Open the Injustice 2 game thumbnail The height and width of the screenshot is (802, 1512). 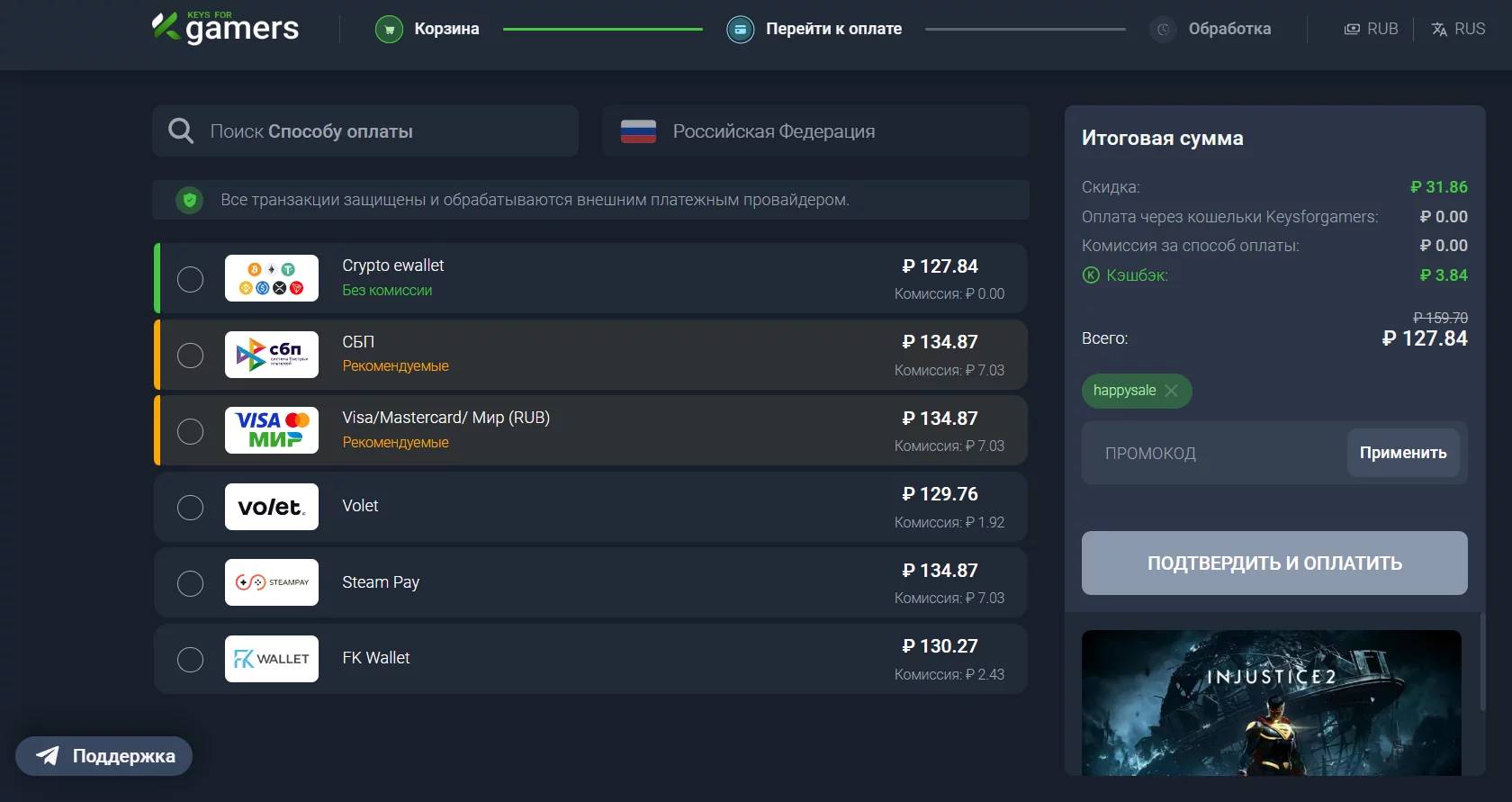pyautogui.click(x=1272, y=703)
